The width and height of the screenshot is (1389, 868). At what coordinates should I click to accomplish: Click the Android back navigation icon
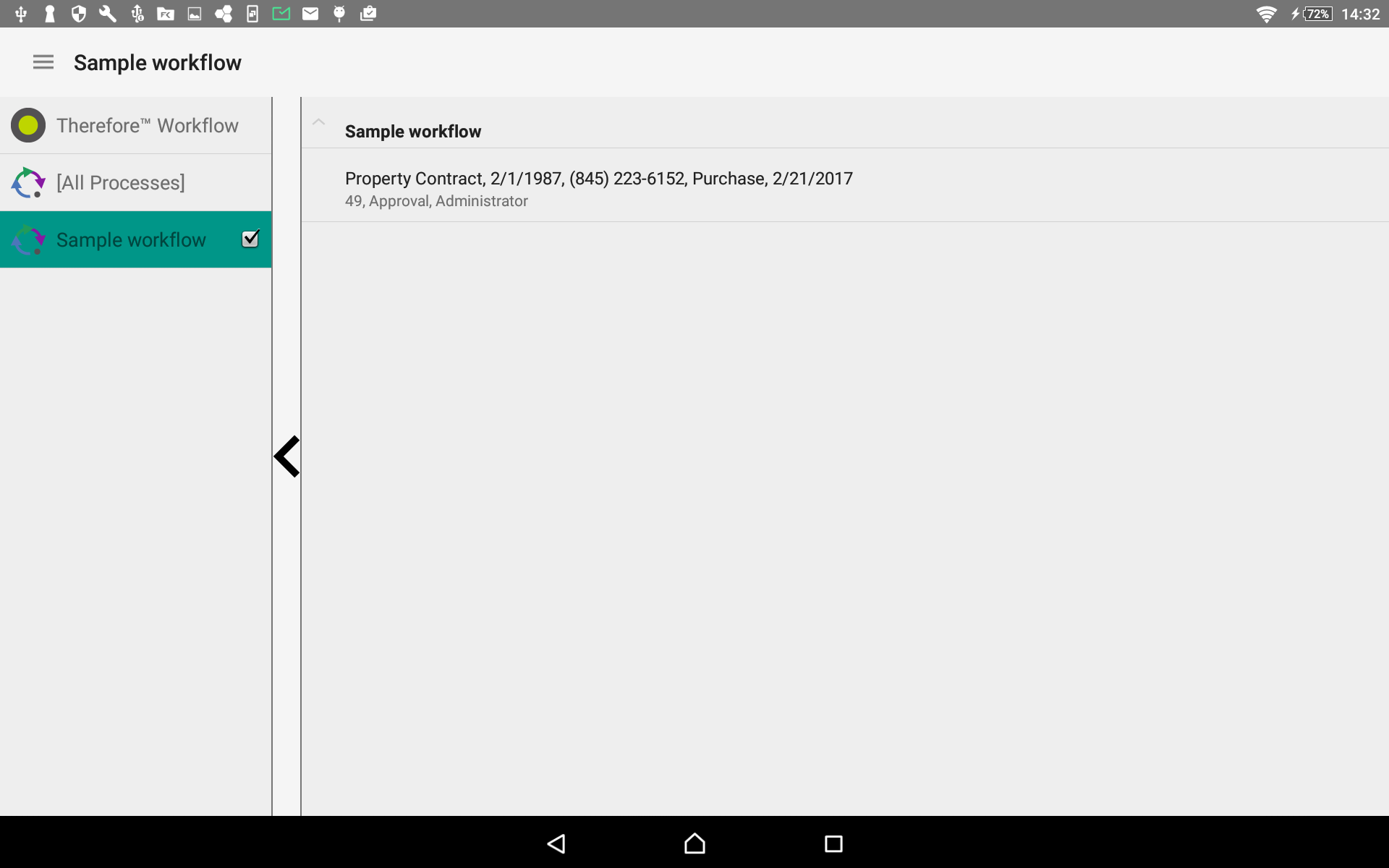pyautogui.click(x=556, y=843)
